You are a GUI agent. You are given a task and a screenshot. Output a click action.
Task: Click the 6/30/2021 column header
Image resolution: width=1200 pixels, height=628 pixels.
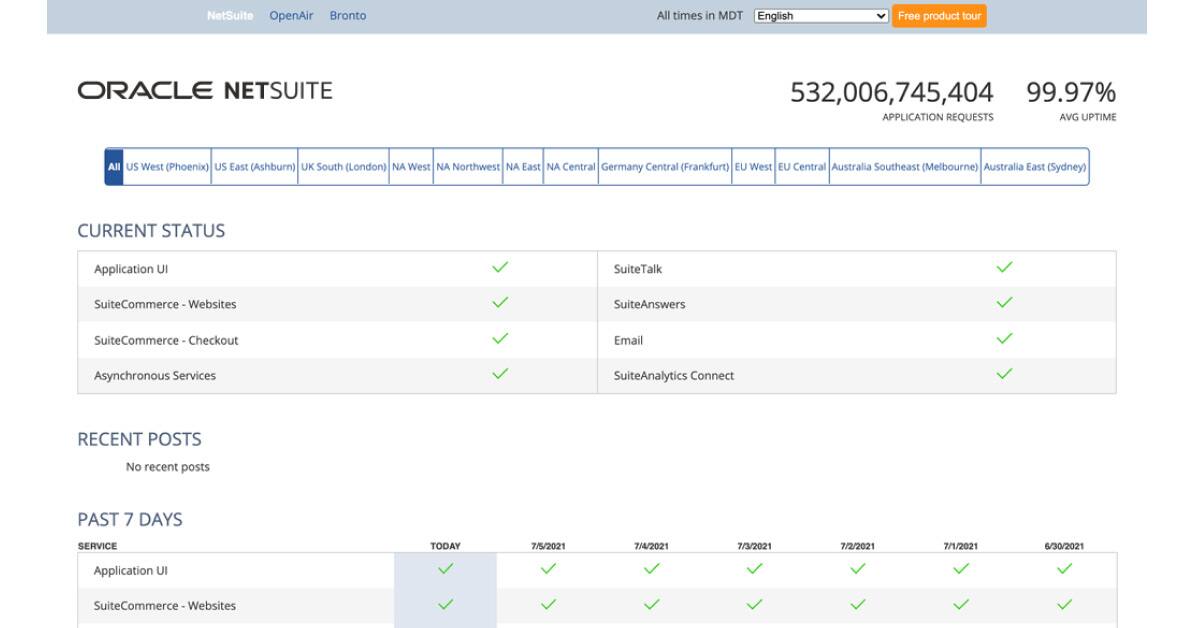1064,546
